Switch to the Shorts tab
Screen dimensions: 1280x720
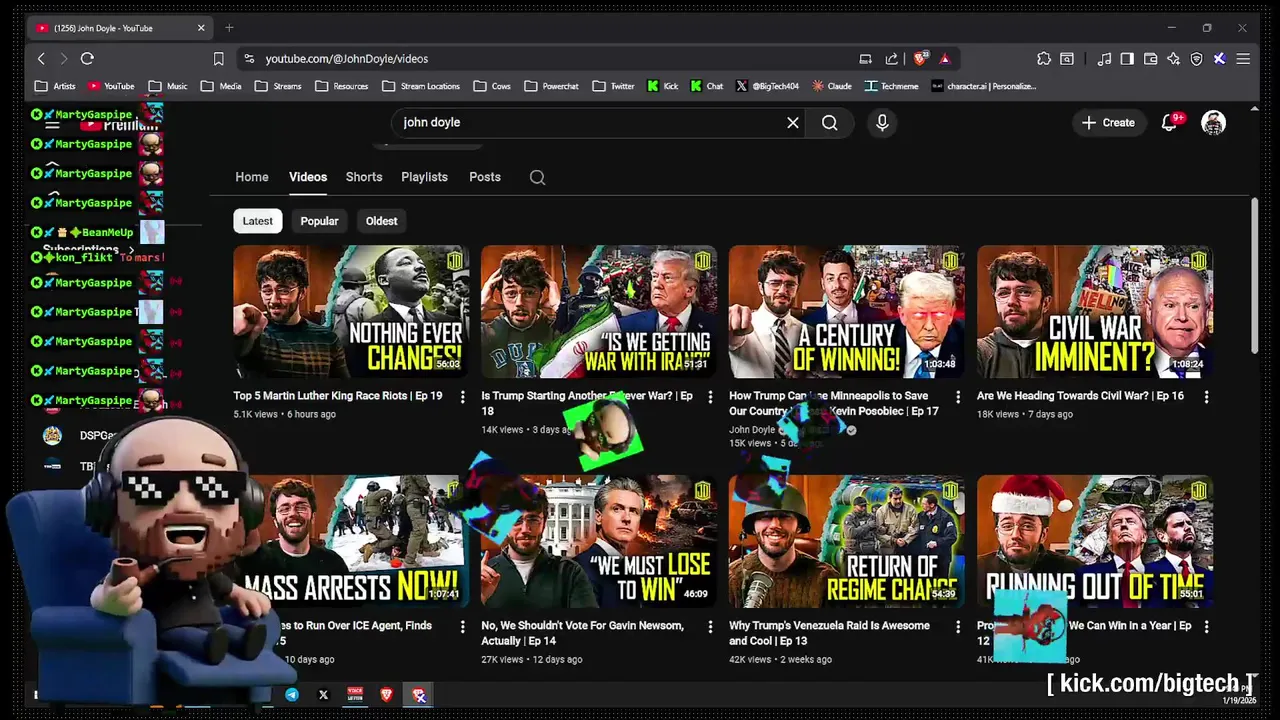click(x=364, y=177)
